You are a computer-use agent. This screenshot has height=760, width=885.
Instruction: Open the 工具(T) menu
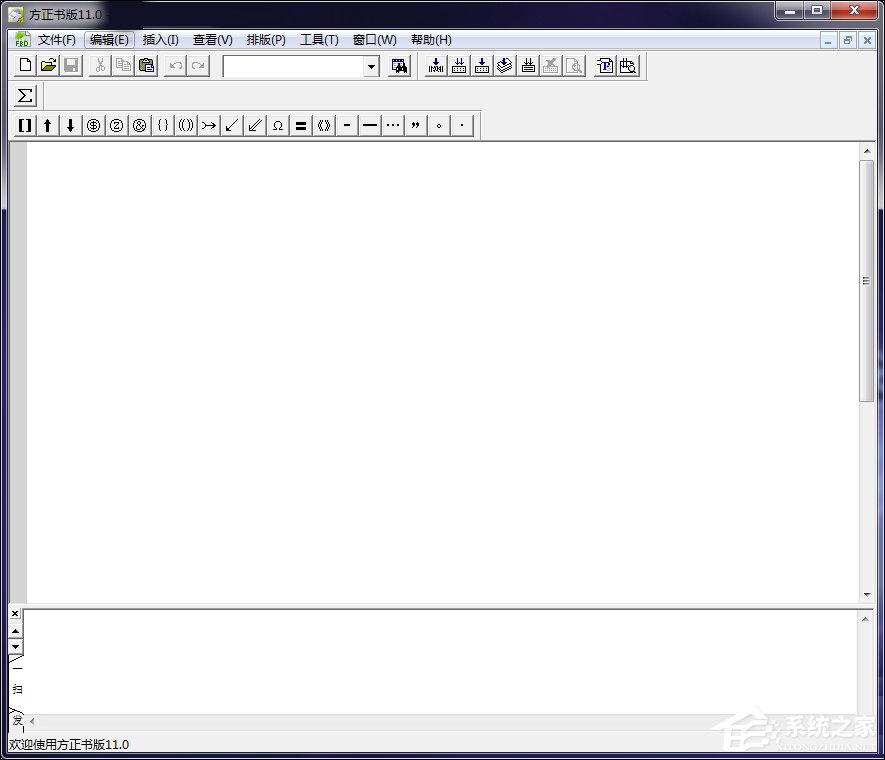(x=319, y=40)
